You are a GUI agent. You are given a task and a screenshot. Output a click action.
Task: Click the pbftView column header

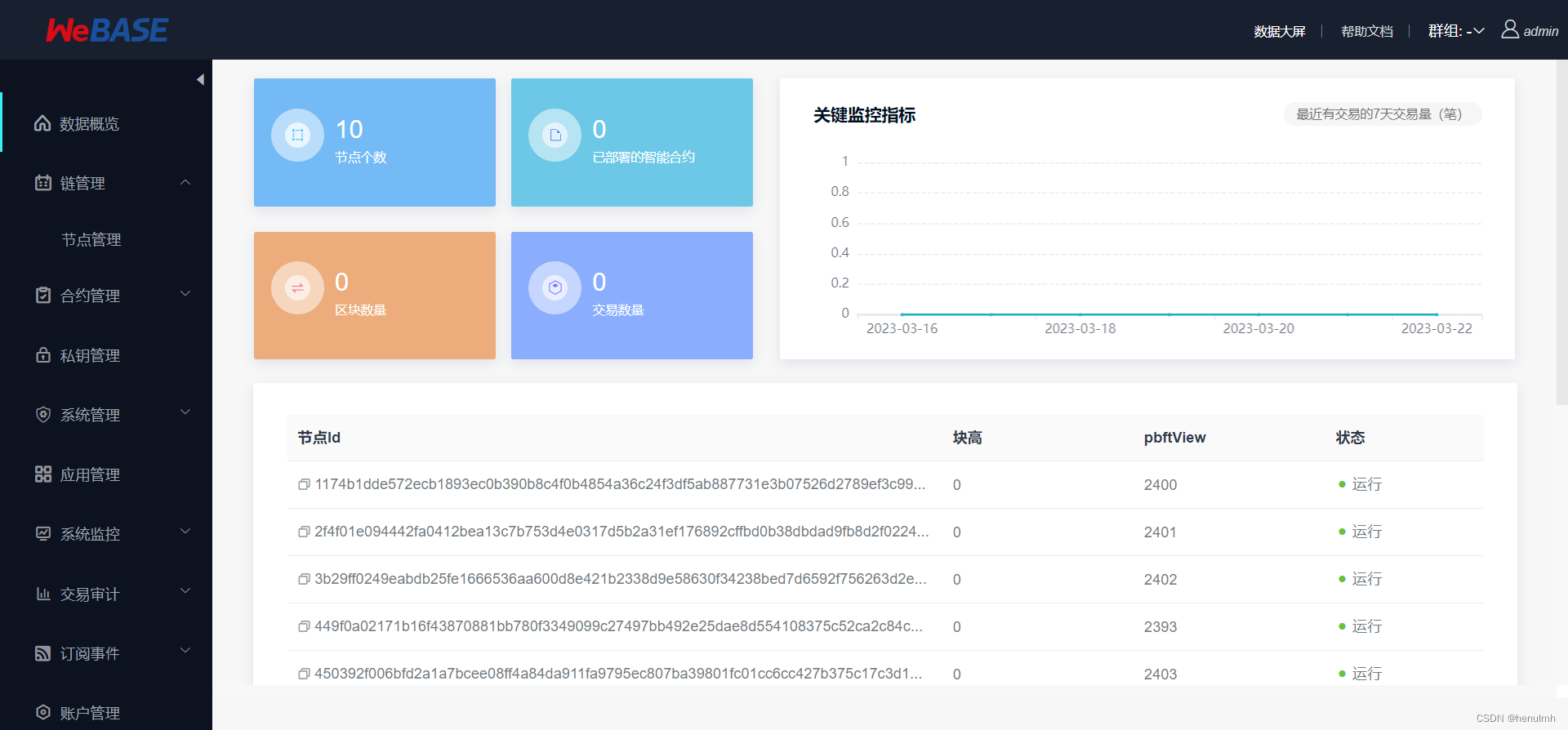pos(1174,438)
